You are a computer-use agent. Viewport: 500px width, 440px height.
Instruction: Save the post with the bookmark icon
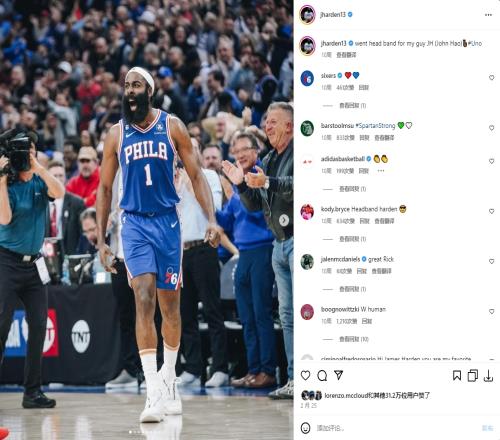click(457, 376)
